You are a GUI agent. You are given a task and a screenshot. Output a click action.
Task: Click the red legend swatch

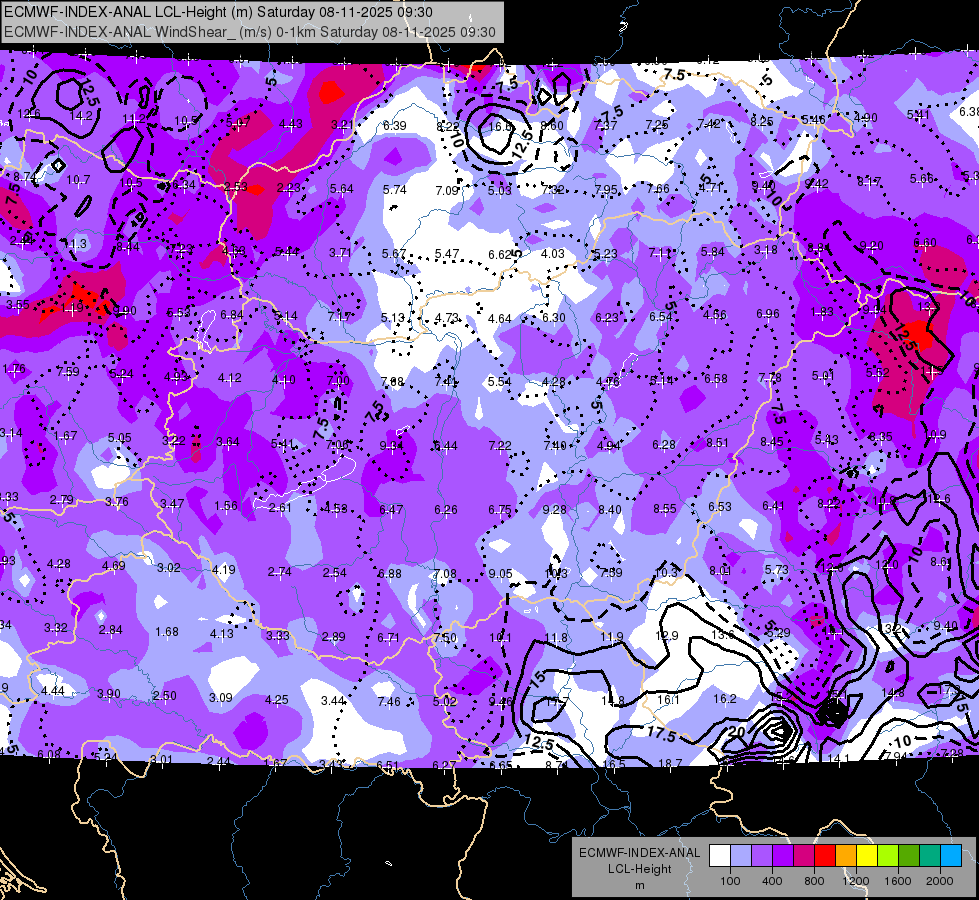[825, 856]
